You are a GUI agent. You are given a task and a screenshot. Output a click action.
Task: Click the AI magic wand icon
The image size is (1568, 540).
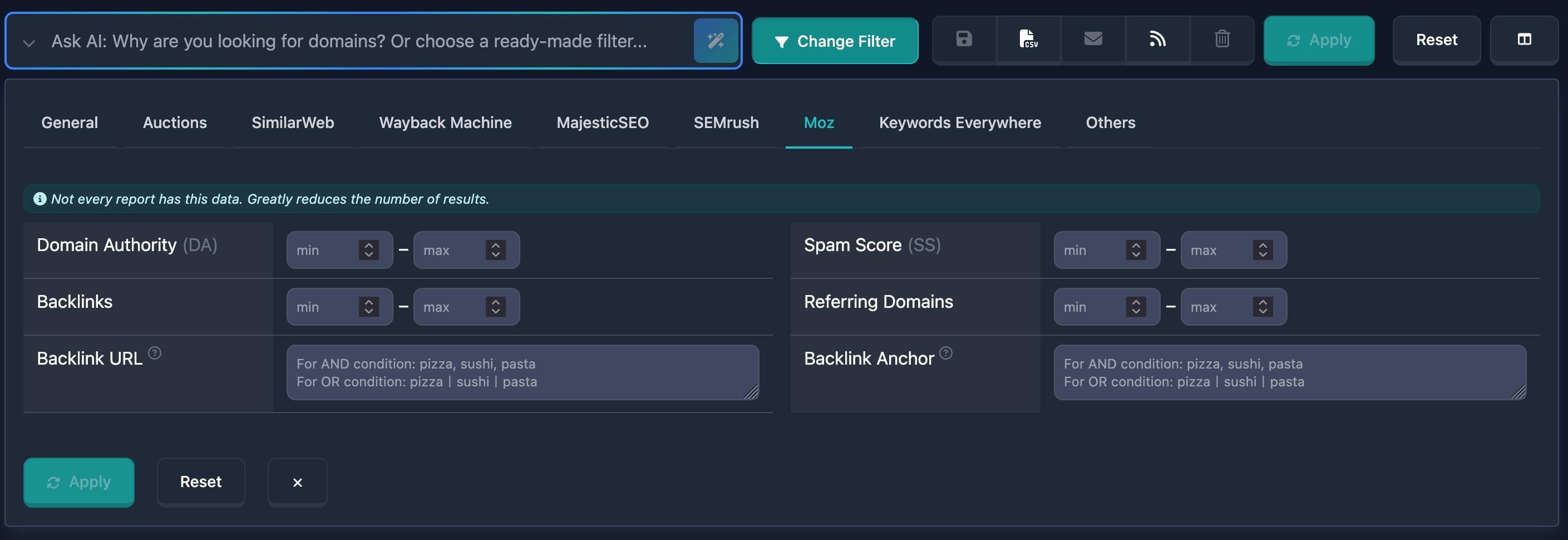[717, 41]
